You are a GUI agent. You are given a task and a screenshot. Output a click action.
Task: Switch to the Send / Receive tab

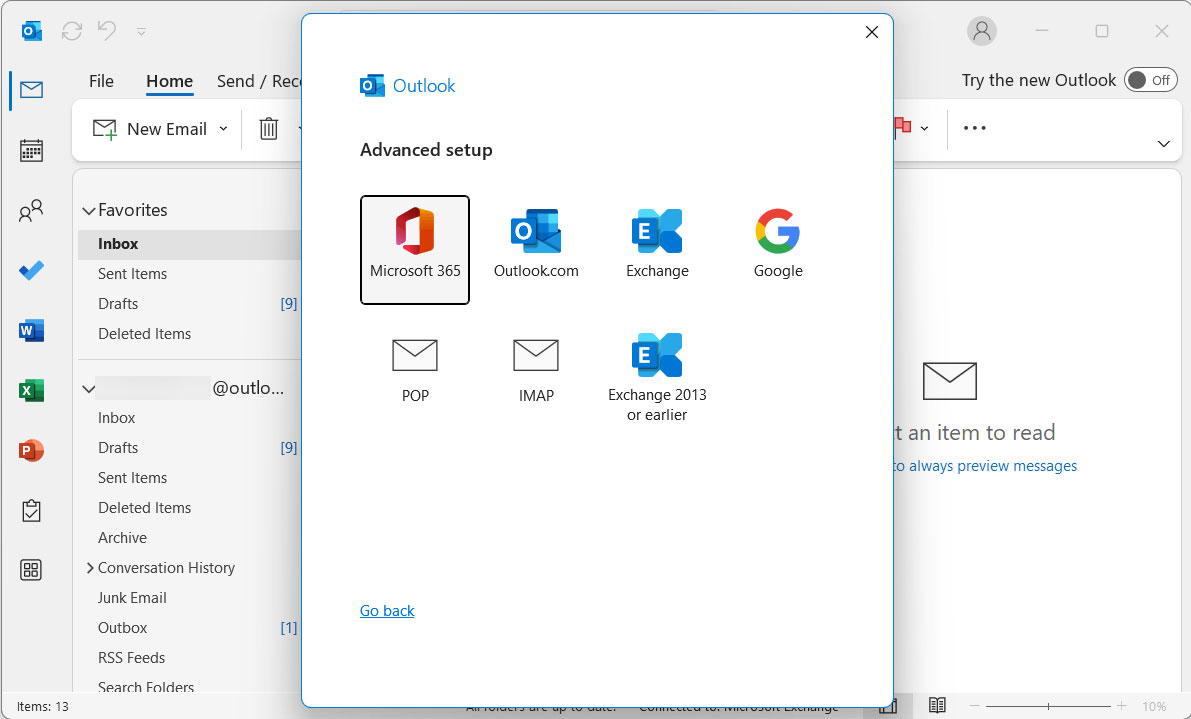point(259,81)
